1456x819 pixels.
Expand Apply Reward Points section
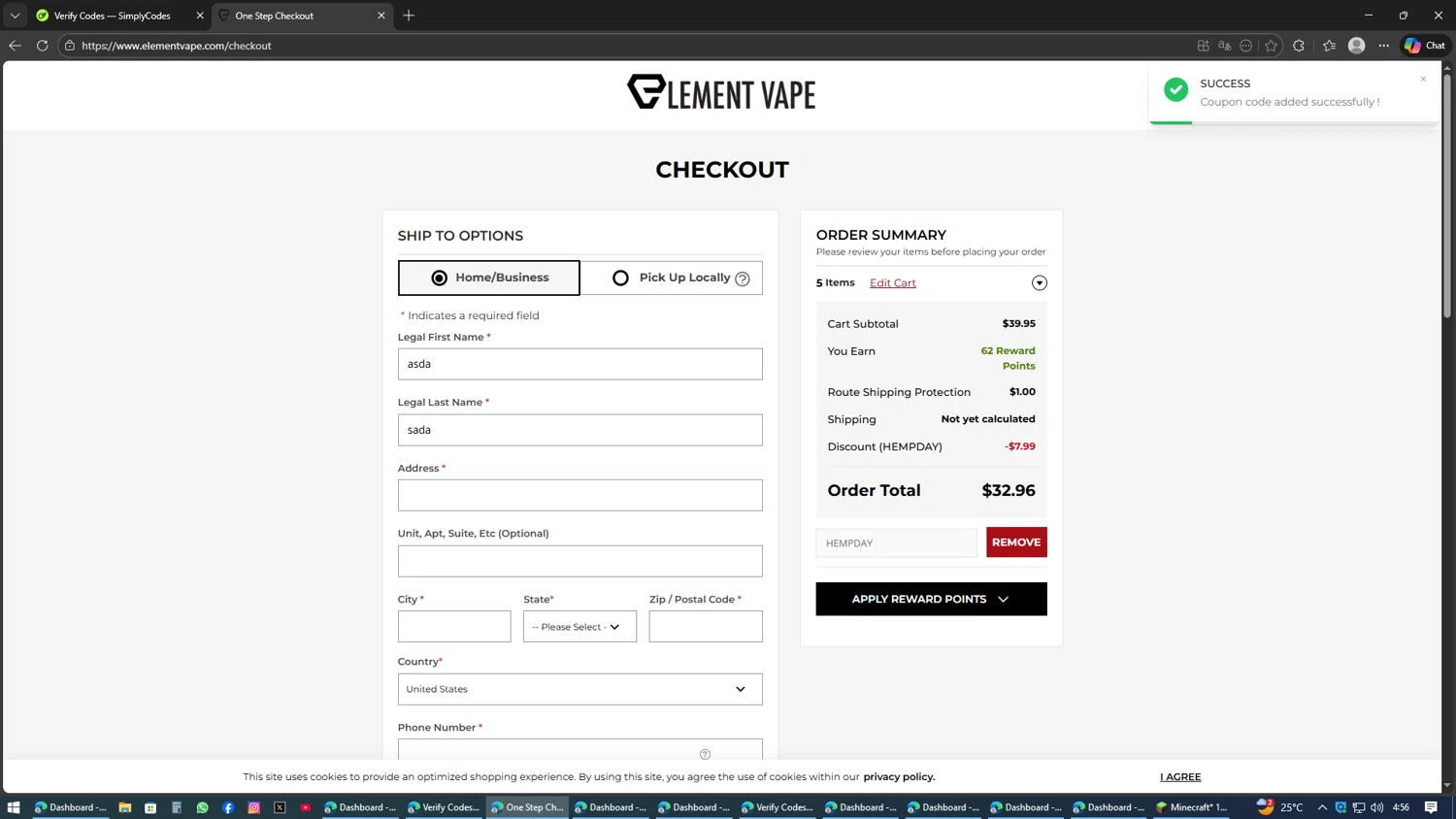pos(931,599)
